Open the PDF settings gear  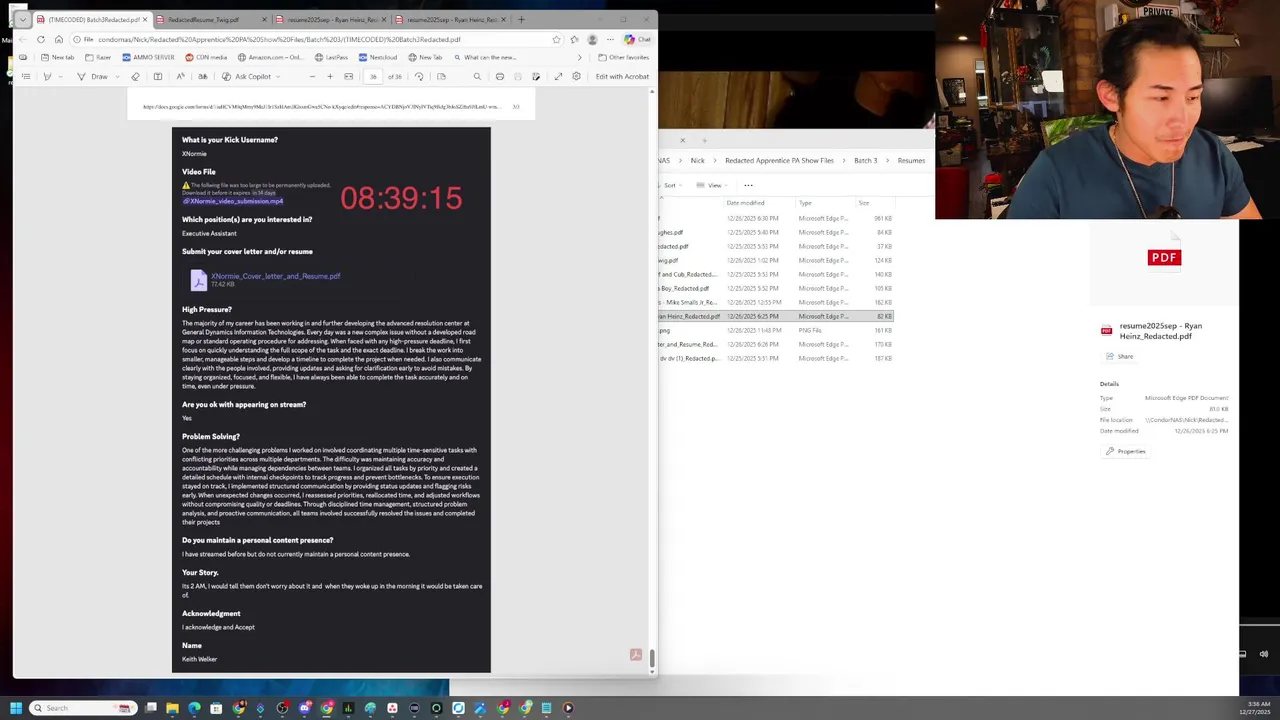(x=576, y=76)
